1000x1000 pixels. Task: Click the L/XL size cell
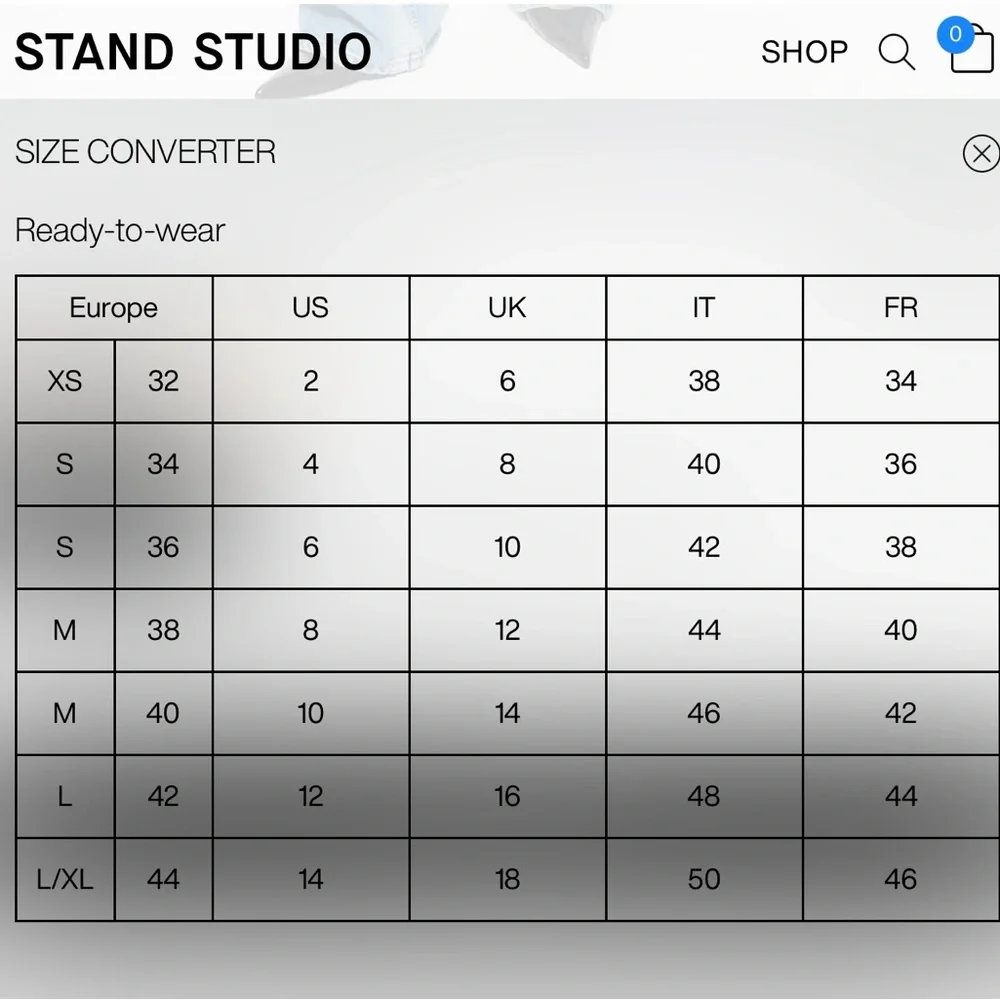pos(65,879)
